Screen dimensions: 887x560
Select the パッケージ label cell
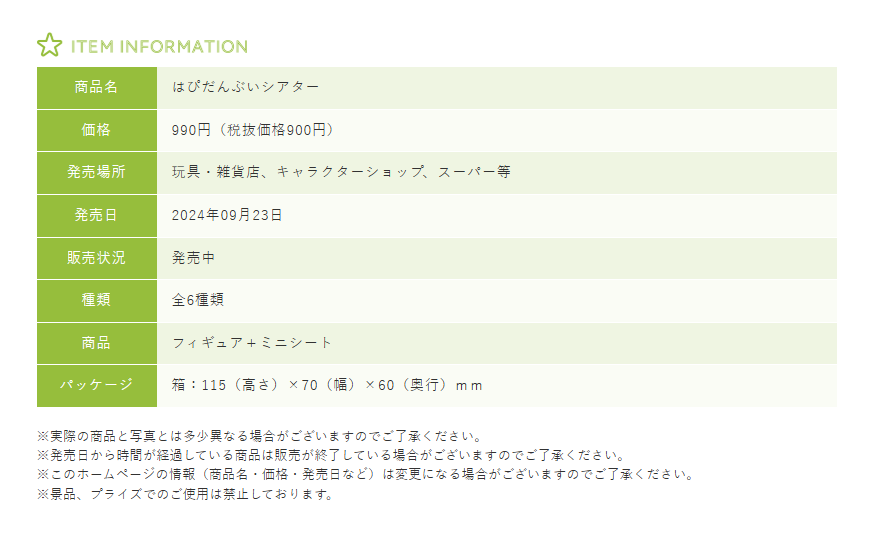point(97,386)
